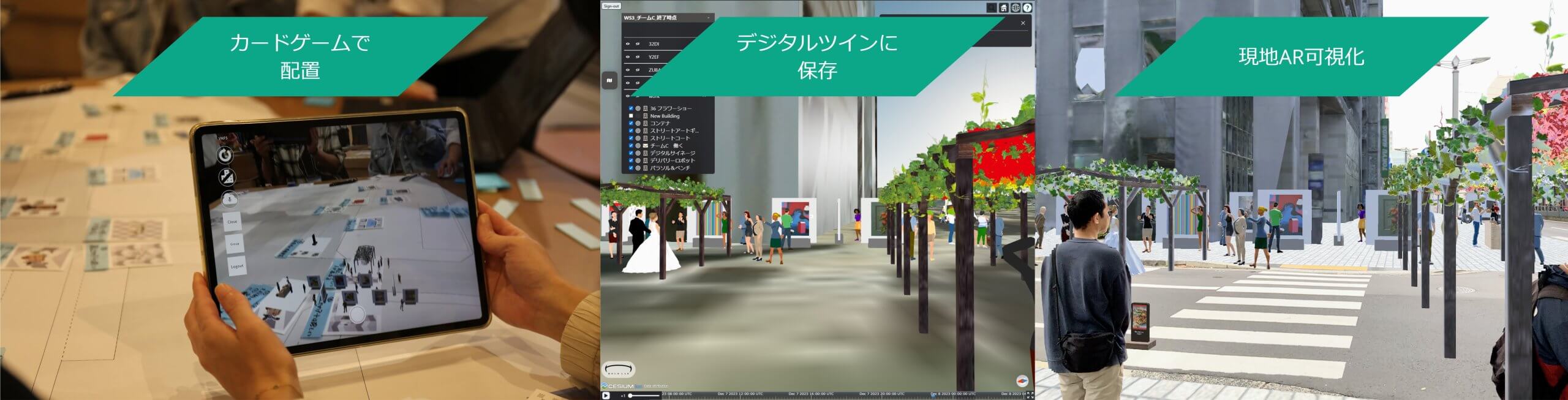Click the target icon beside デジタルサイネージ
Screen dimensions: 1568x400
point(638,153)
